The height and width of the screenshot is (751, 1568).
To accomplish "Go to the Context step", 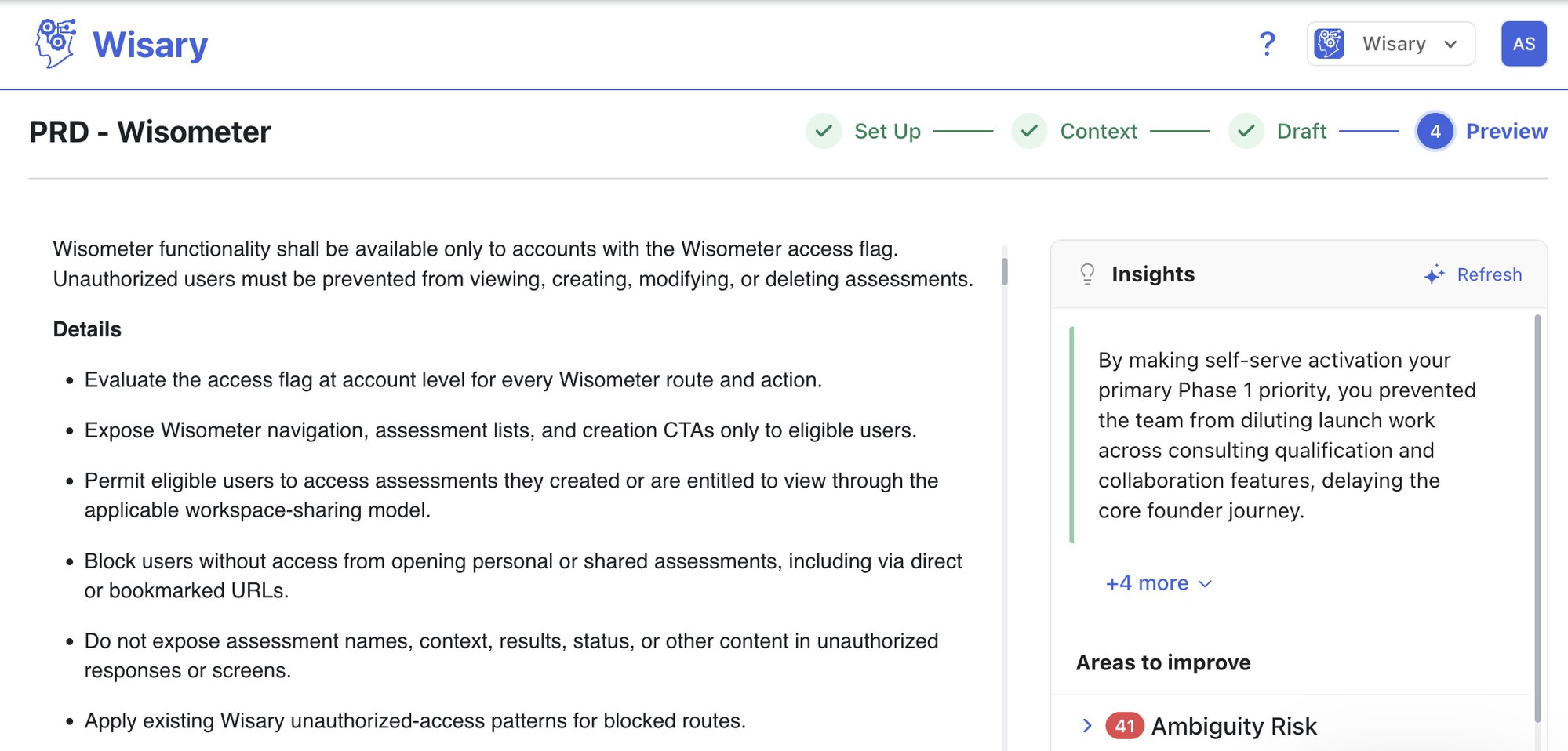I will point(1098,131).
